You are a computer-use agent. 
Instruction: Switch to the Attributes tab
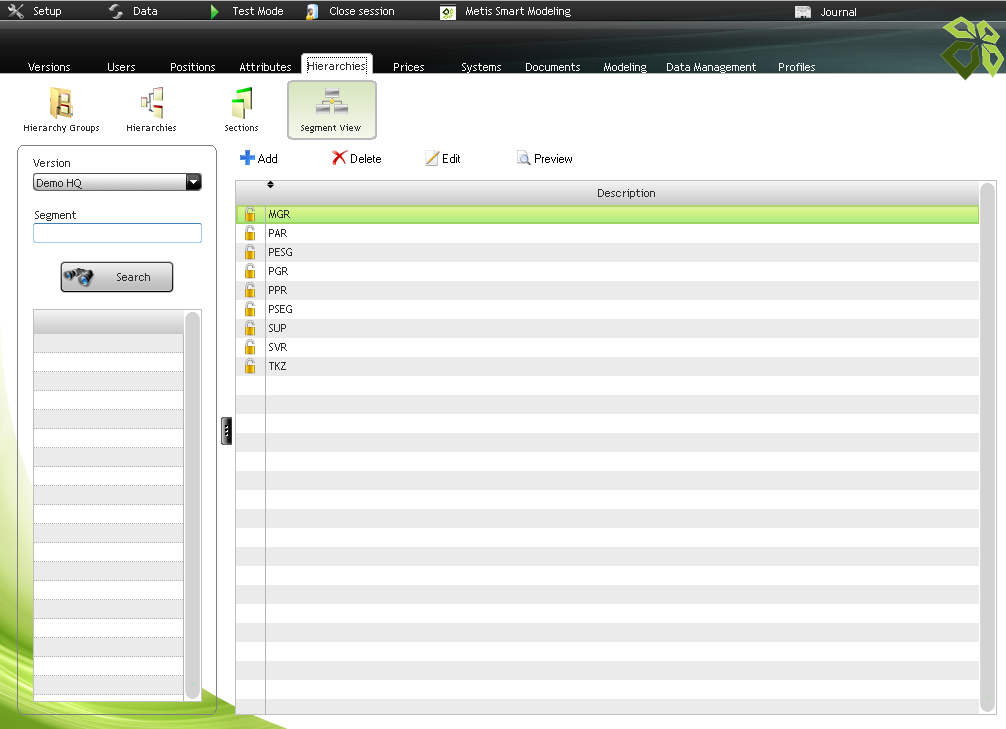tap(265, 67)
